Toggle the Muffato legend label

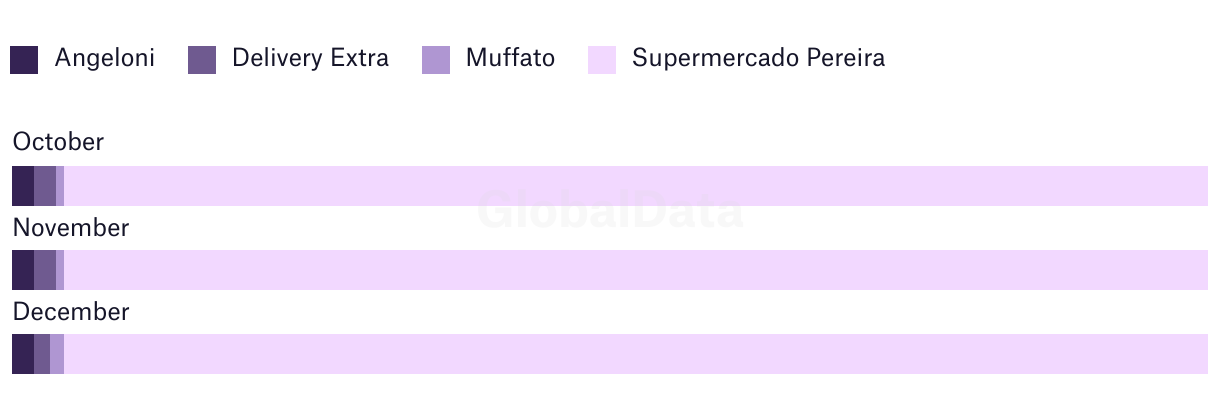pyautogui.click(x=510, y=58)
